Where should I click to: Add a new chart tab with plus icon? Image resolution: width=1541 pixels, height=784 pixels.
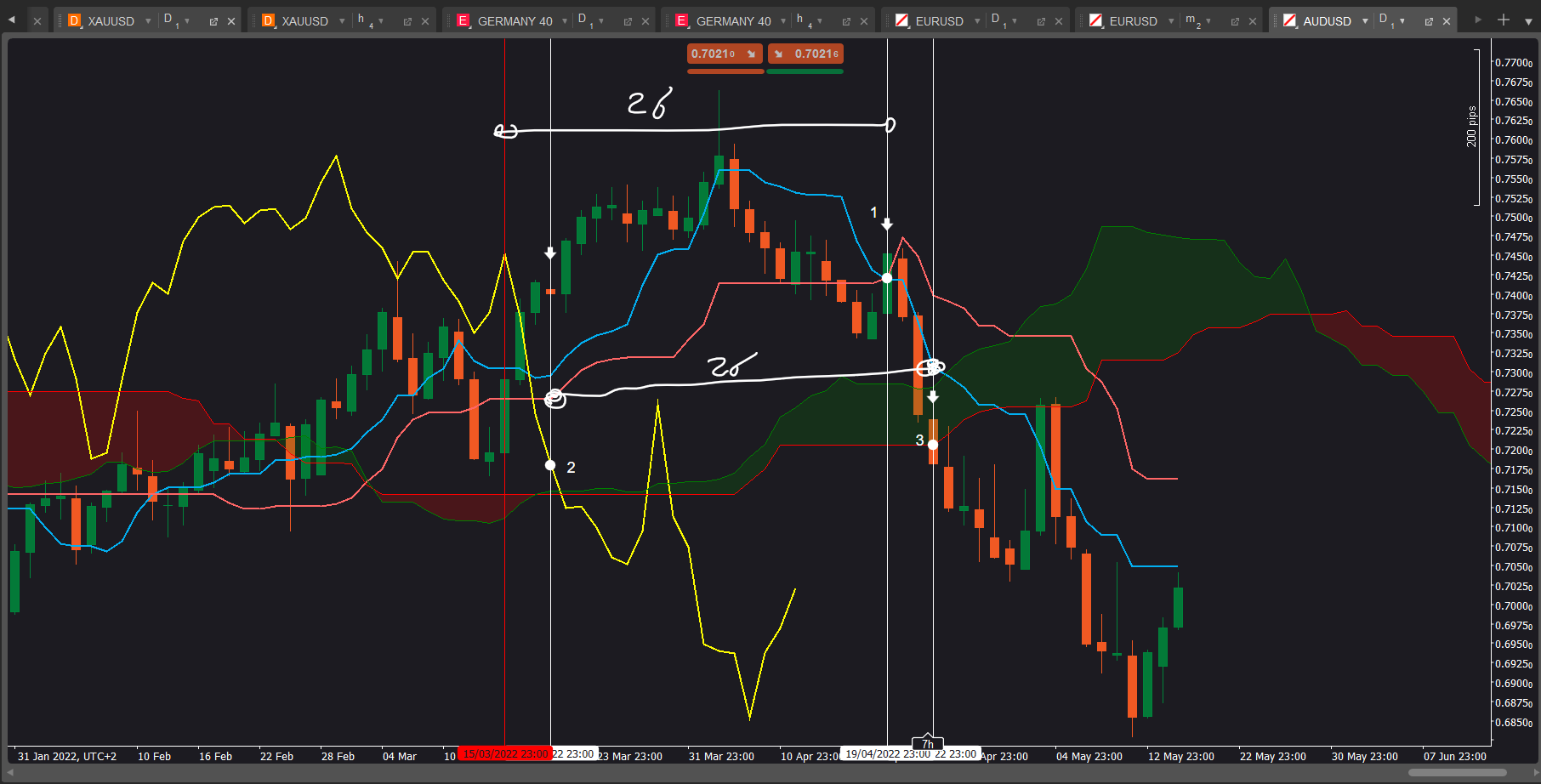click(1504, 20)
